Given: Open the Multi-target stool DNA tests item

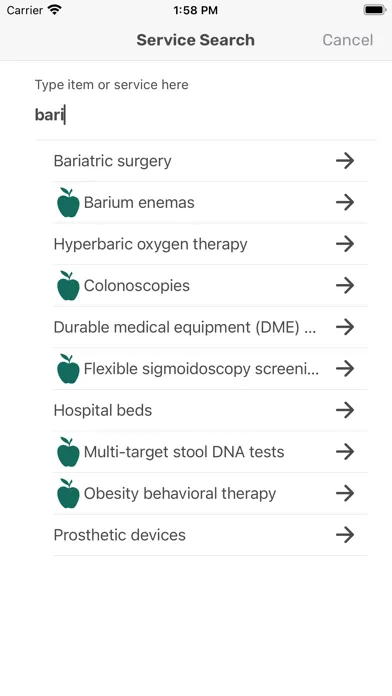Looking at the screenshot, I should 210,452.
